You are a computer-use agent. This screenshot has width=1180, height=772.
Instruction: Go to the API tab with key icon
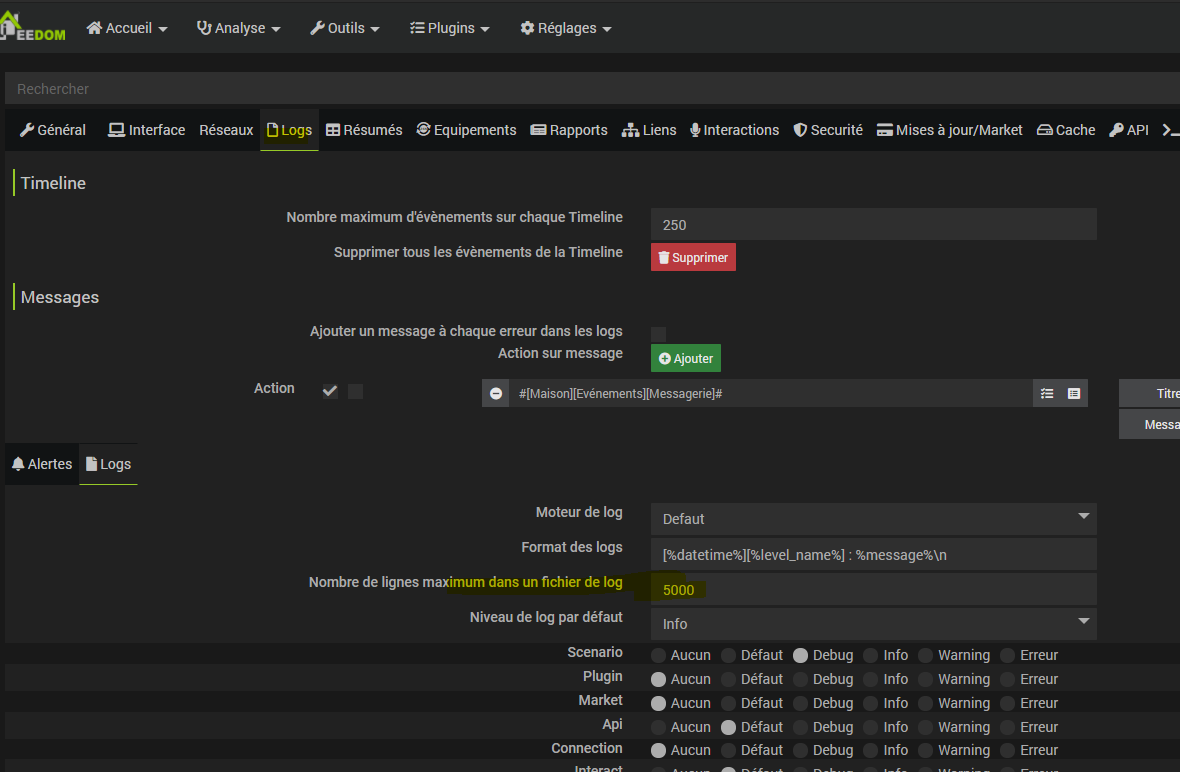point(1129,130)
